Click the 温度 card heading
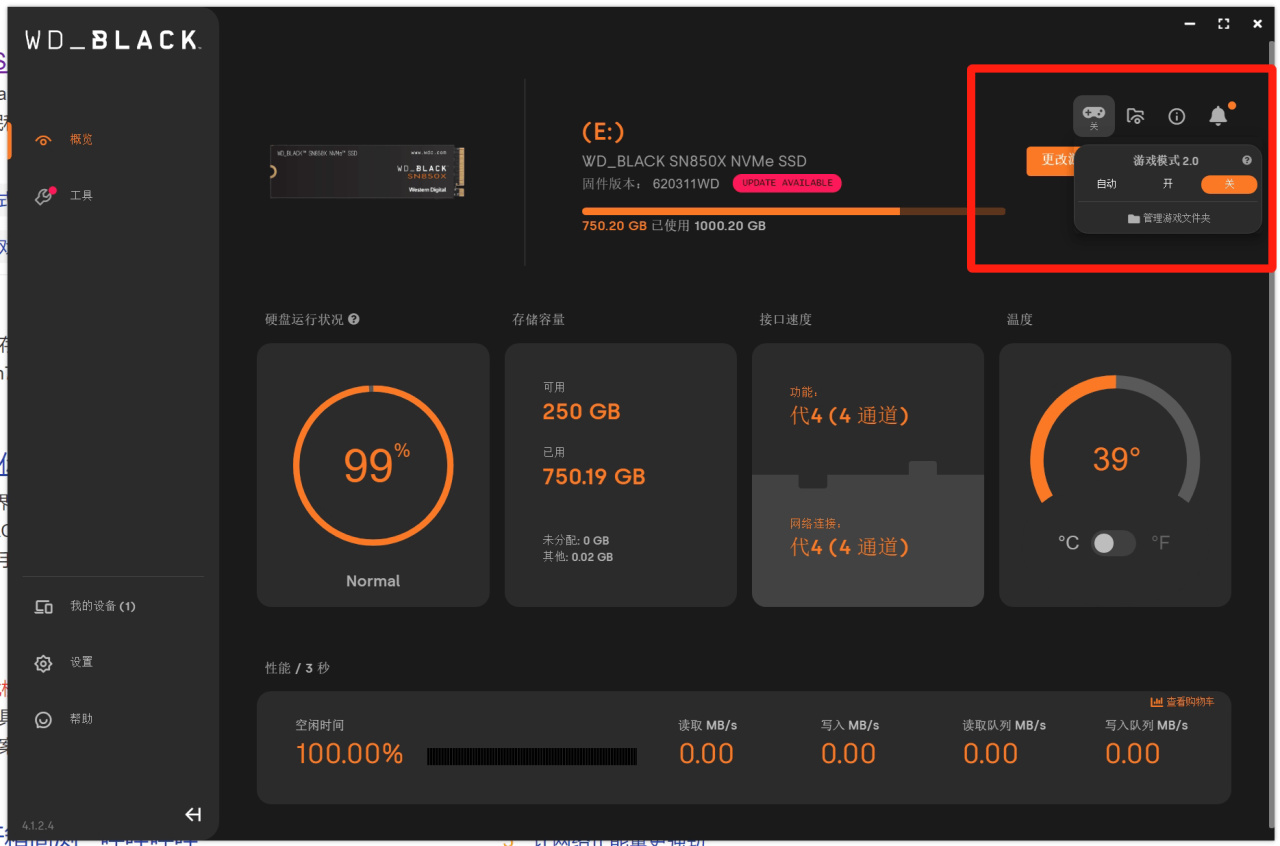 pos(1019,319)
